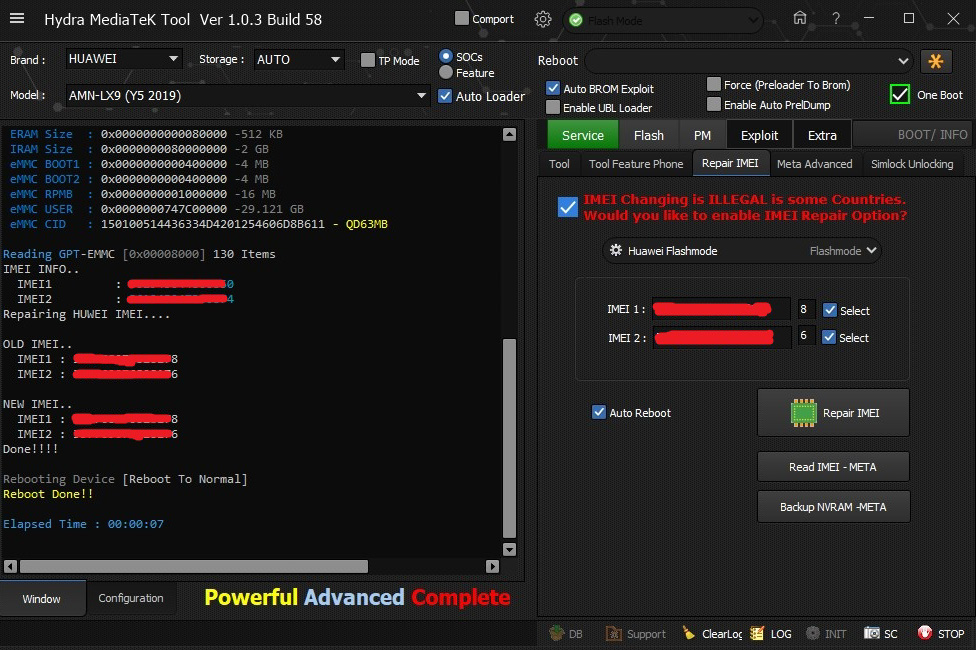Open help with the question mark icon

click(835, 19)
